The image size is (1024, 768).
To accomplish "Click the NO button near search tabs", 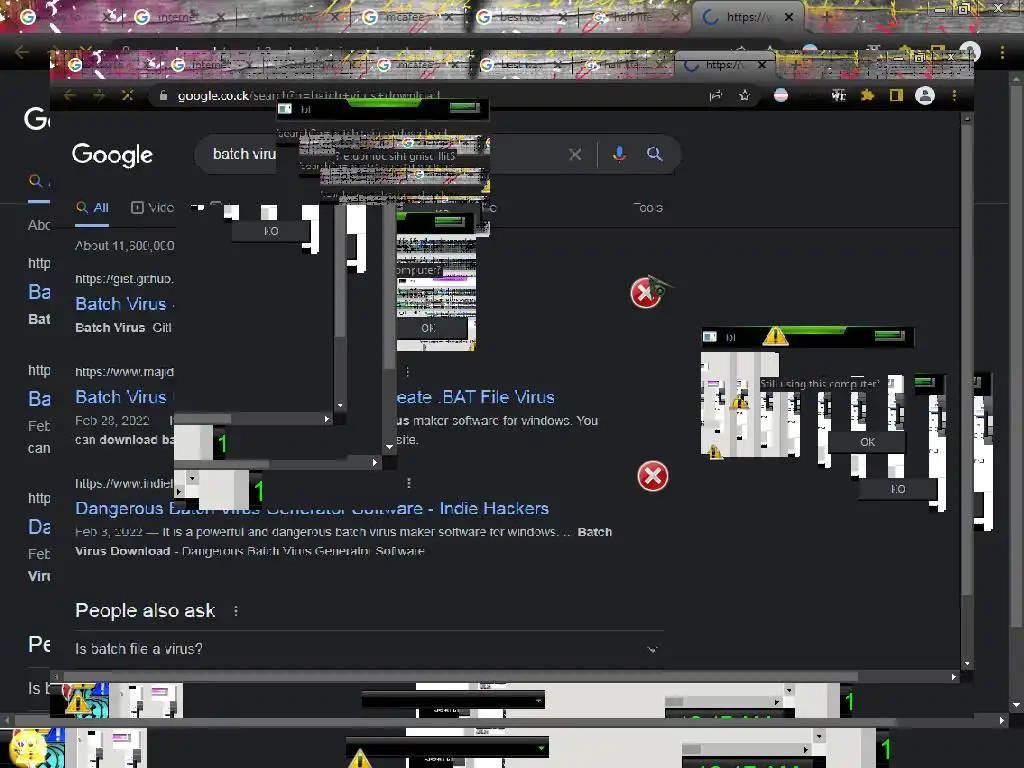I will [x=271, y=231].
